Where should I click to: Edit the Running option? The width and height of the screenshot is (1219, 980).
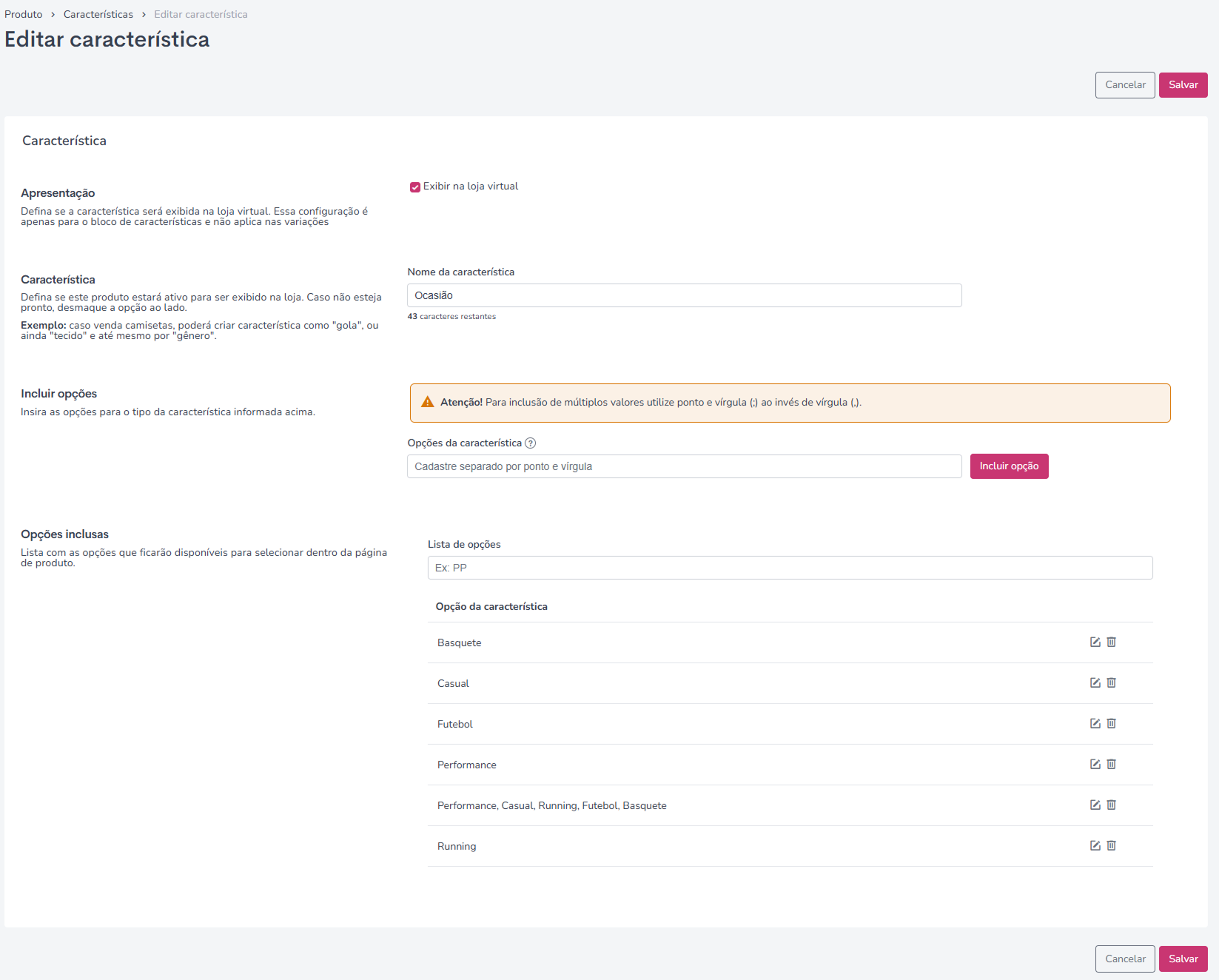pos(1095,845)
